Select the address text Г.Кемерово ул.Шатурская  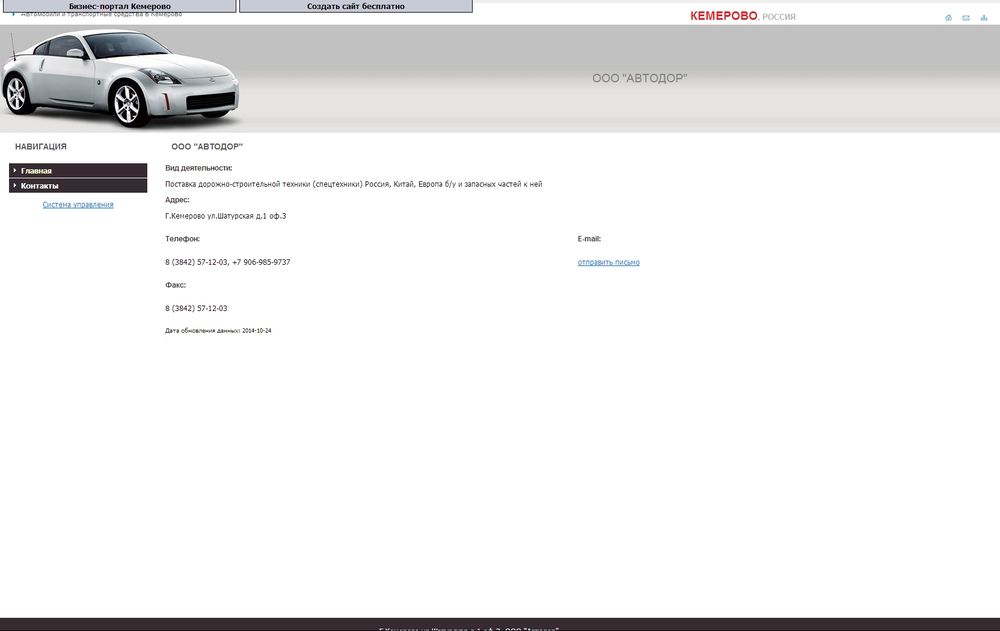(226, 216)
